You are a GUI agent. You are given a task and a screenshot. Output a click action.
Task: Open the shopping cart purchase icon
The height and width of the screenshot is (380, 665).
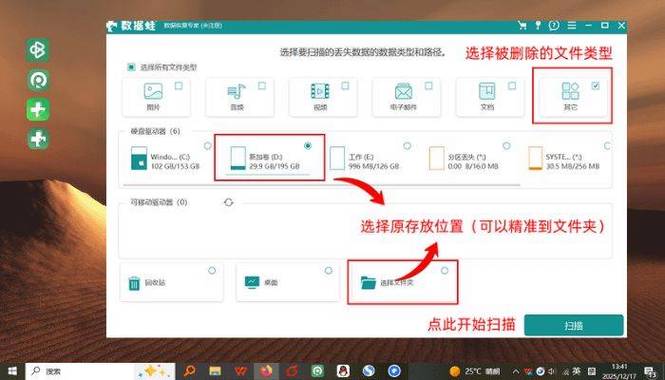click(x=522, y=25)
